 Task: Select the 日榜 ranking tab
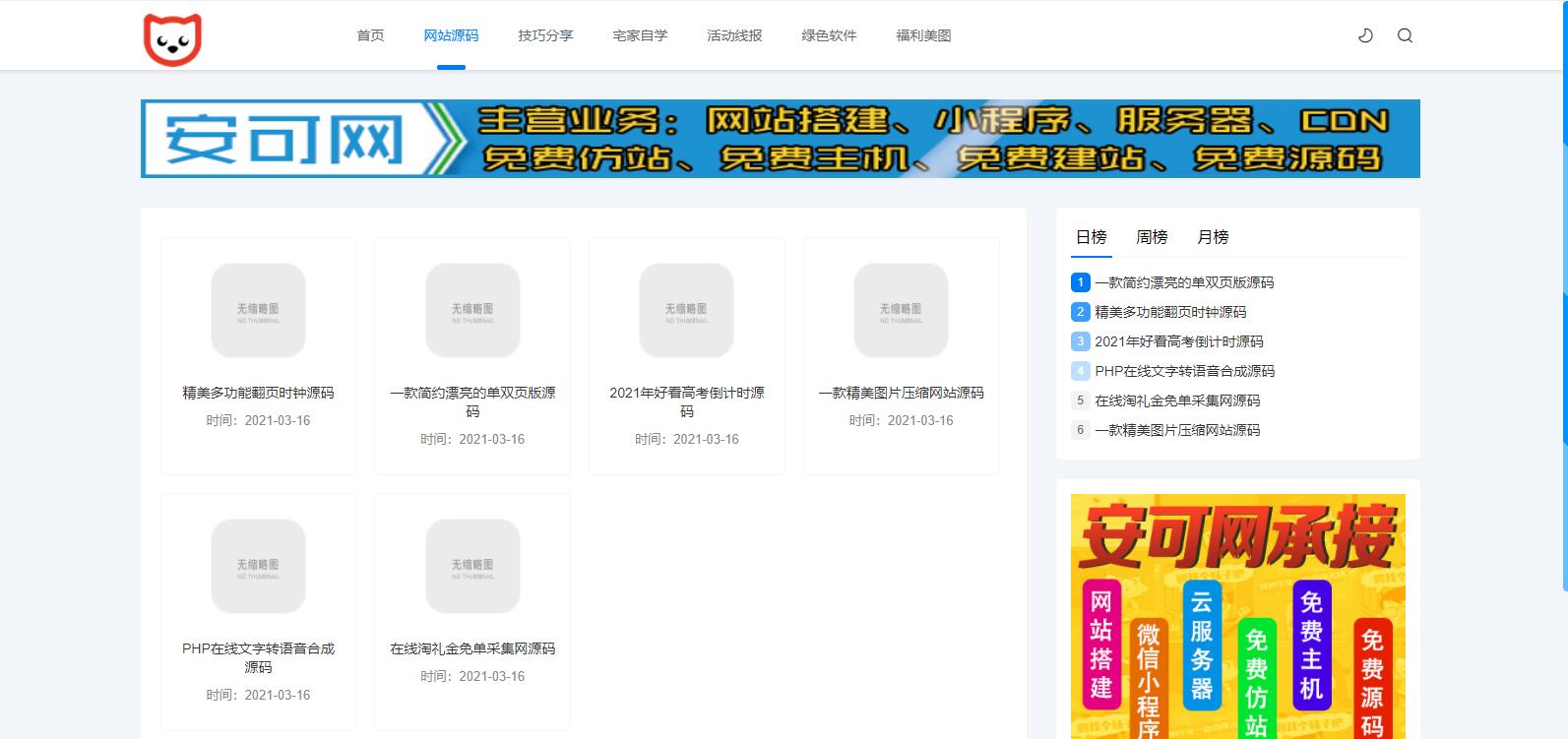tap(1091, 237)
